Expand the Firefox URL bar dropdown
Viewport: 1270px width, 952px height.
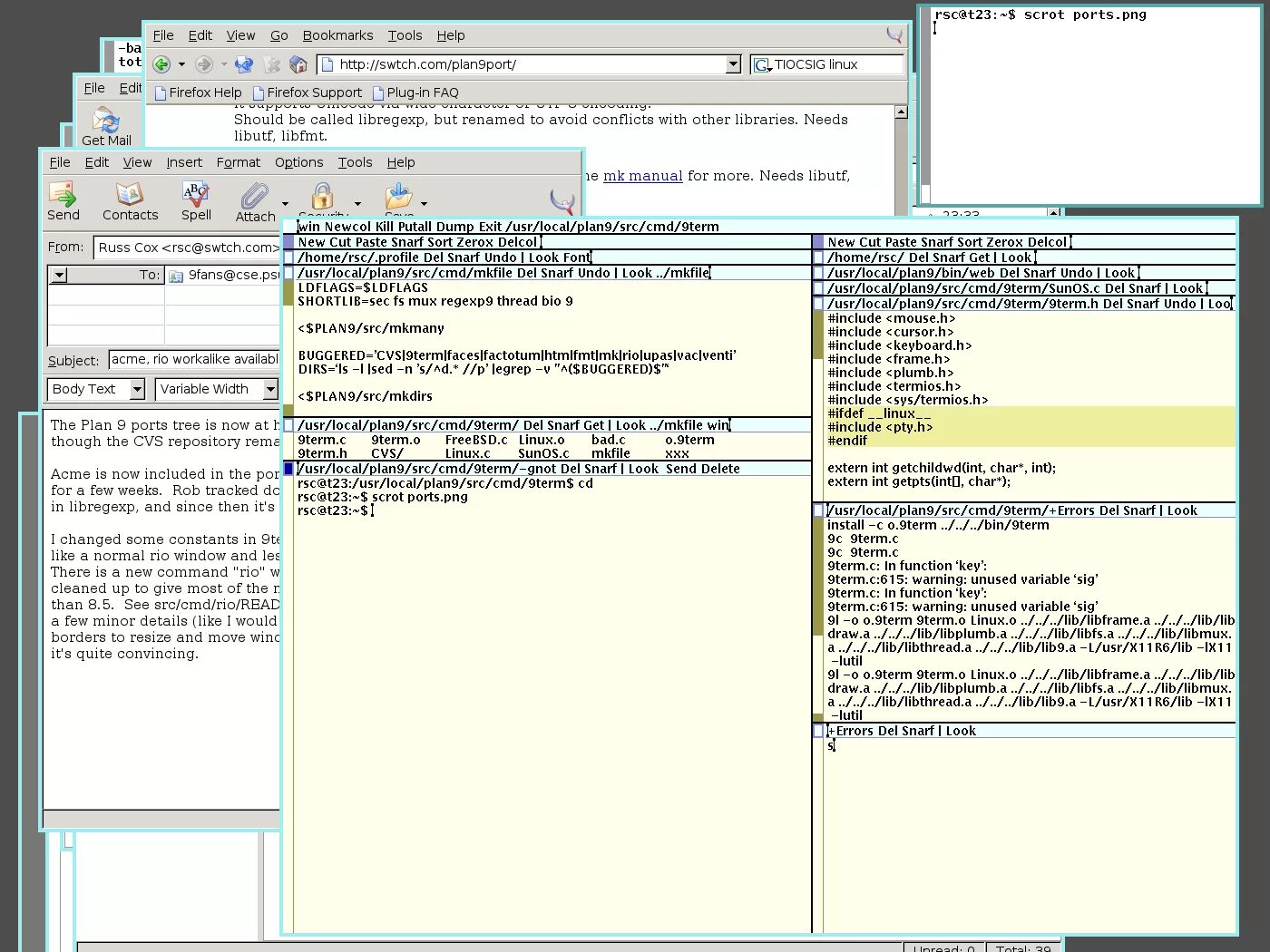click(x=733, y=64)
